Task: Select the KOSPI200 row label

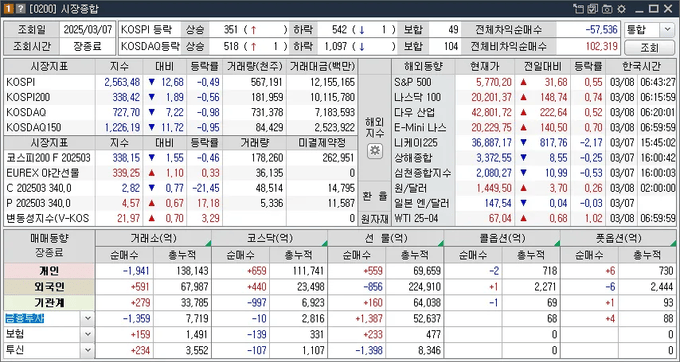Action: coord(27,98)
